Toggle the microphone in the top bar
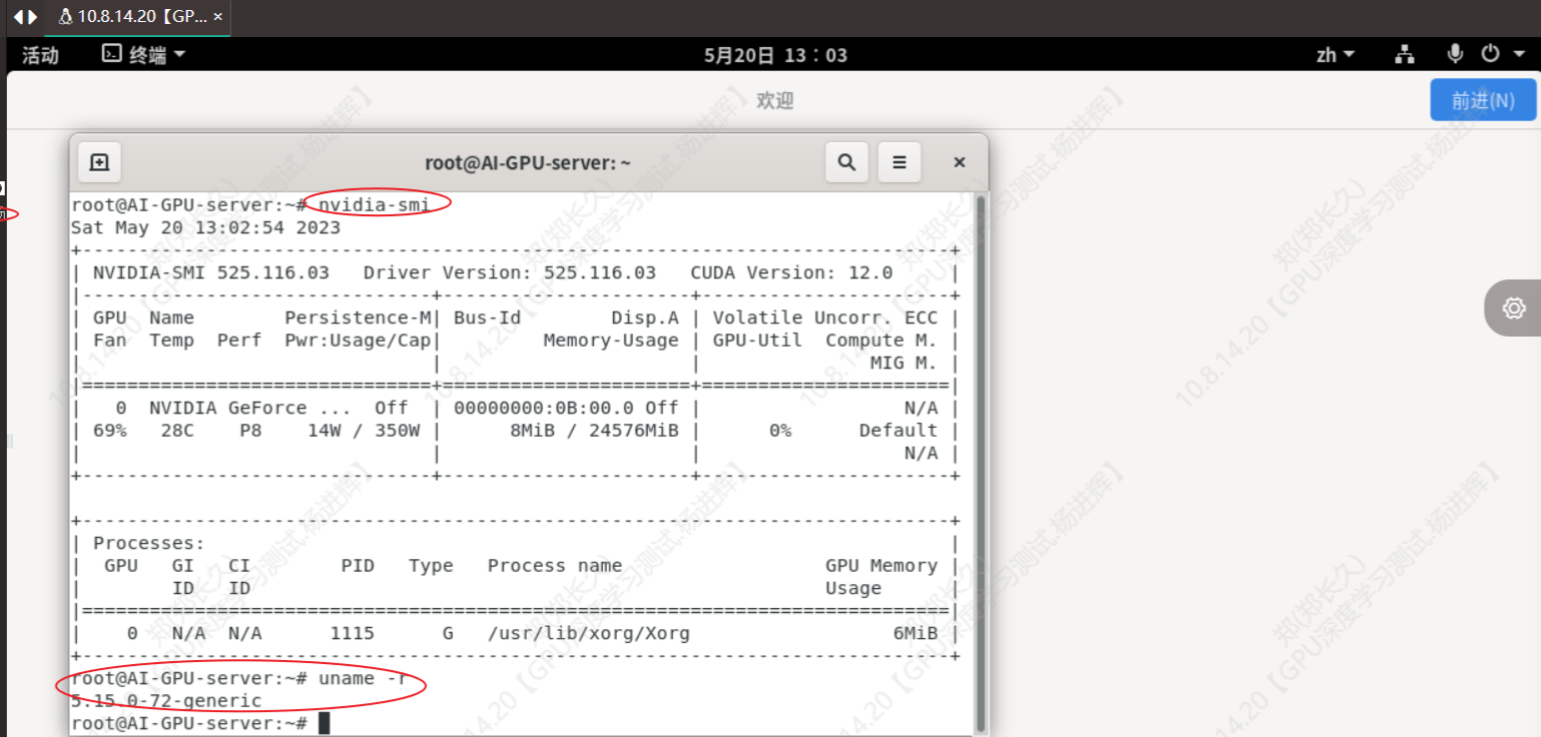The image size is (1541, 737). 1454,55
